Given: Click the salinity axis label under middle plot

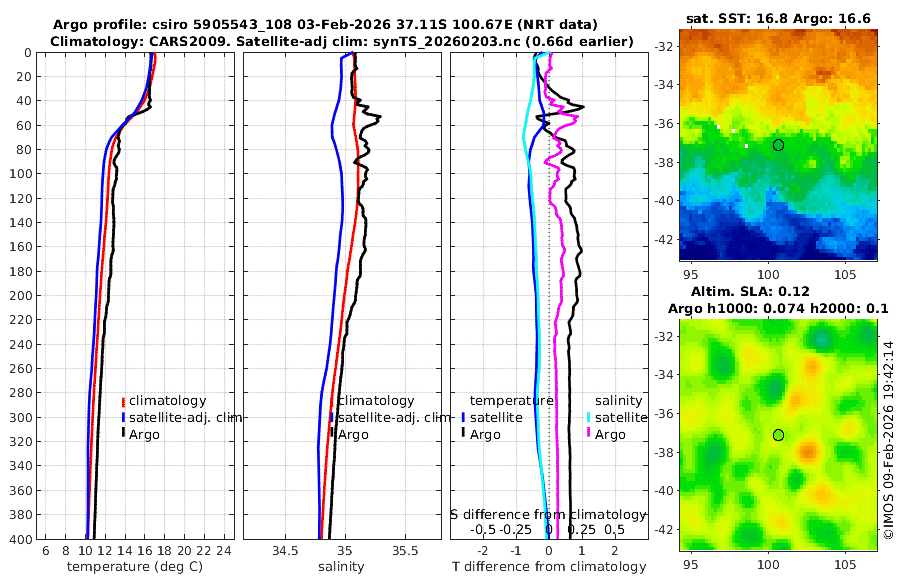Looking at the screenshot, I should [x=341, y=567].
